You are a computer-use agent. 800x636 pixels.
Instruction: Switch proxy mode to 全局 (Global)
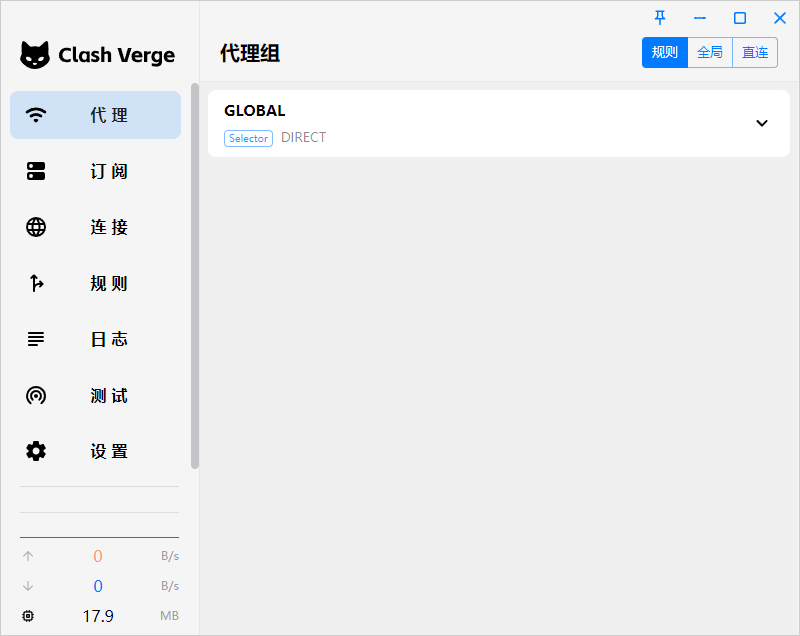tap(710, 52)
